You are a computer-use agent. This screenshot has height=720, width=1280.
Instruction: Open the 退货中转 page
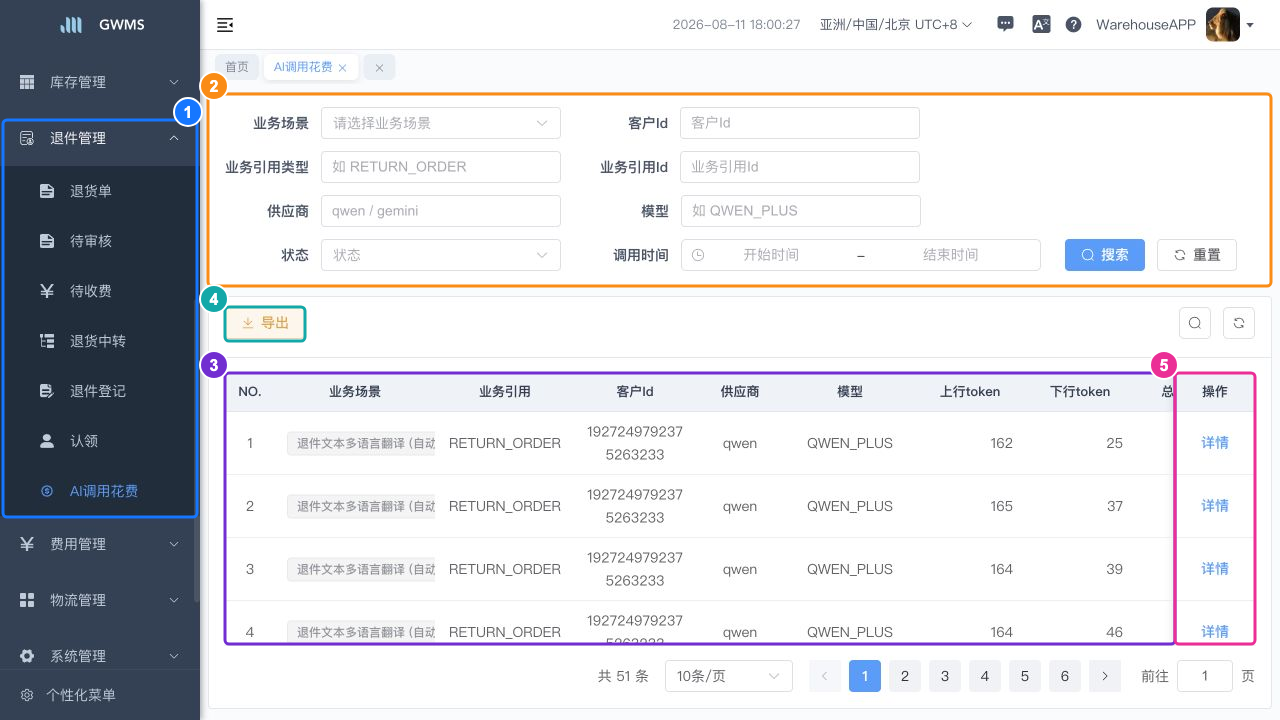tap(100, 341)
